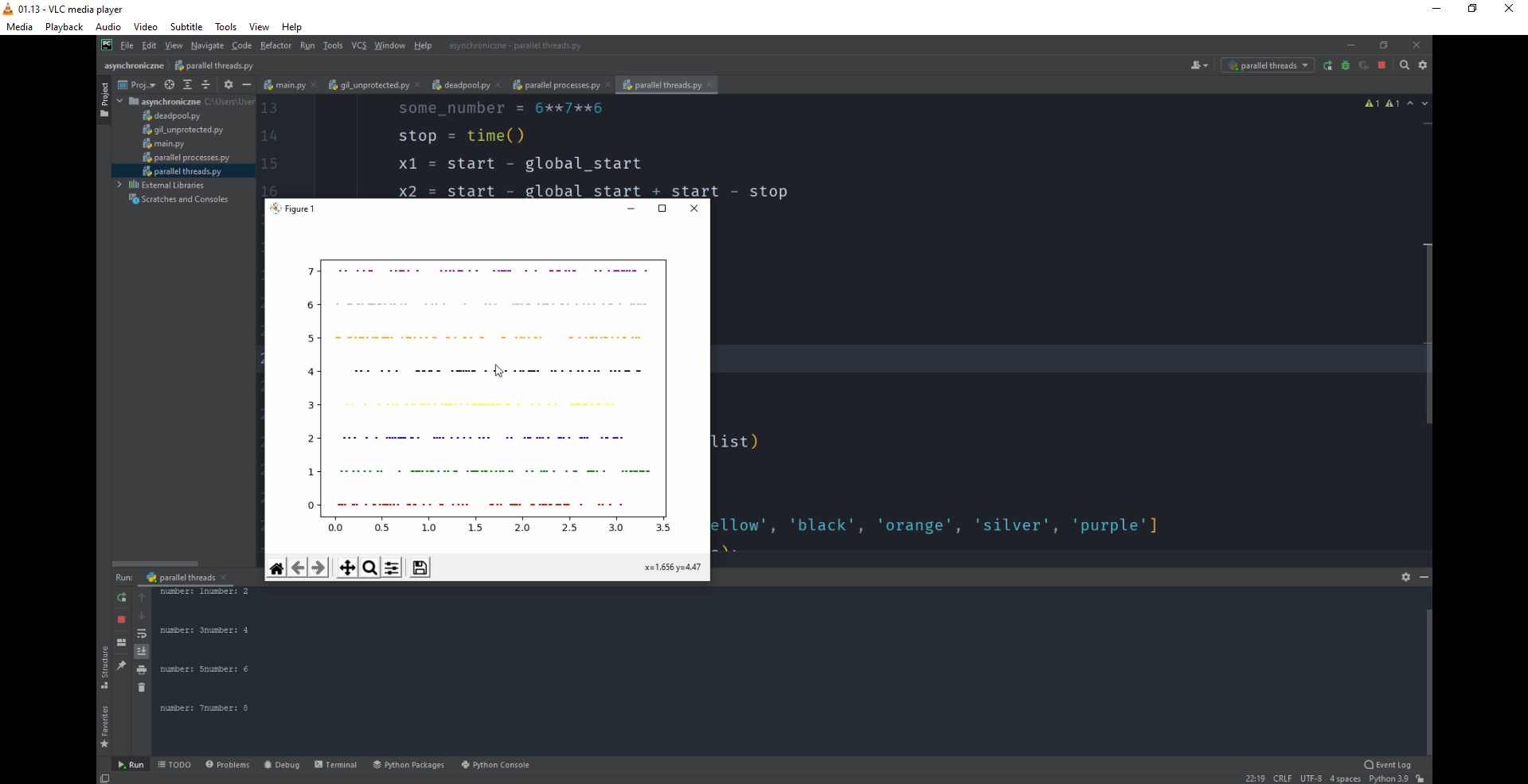Open deadpool.py in the project tree
The width and height of the screenshot is (1528, 784).
(176, 115)
